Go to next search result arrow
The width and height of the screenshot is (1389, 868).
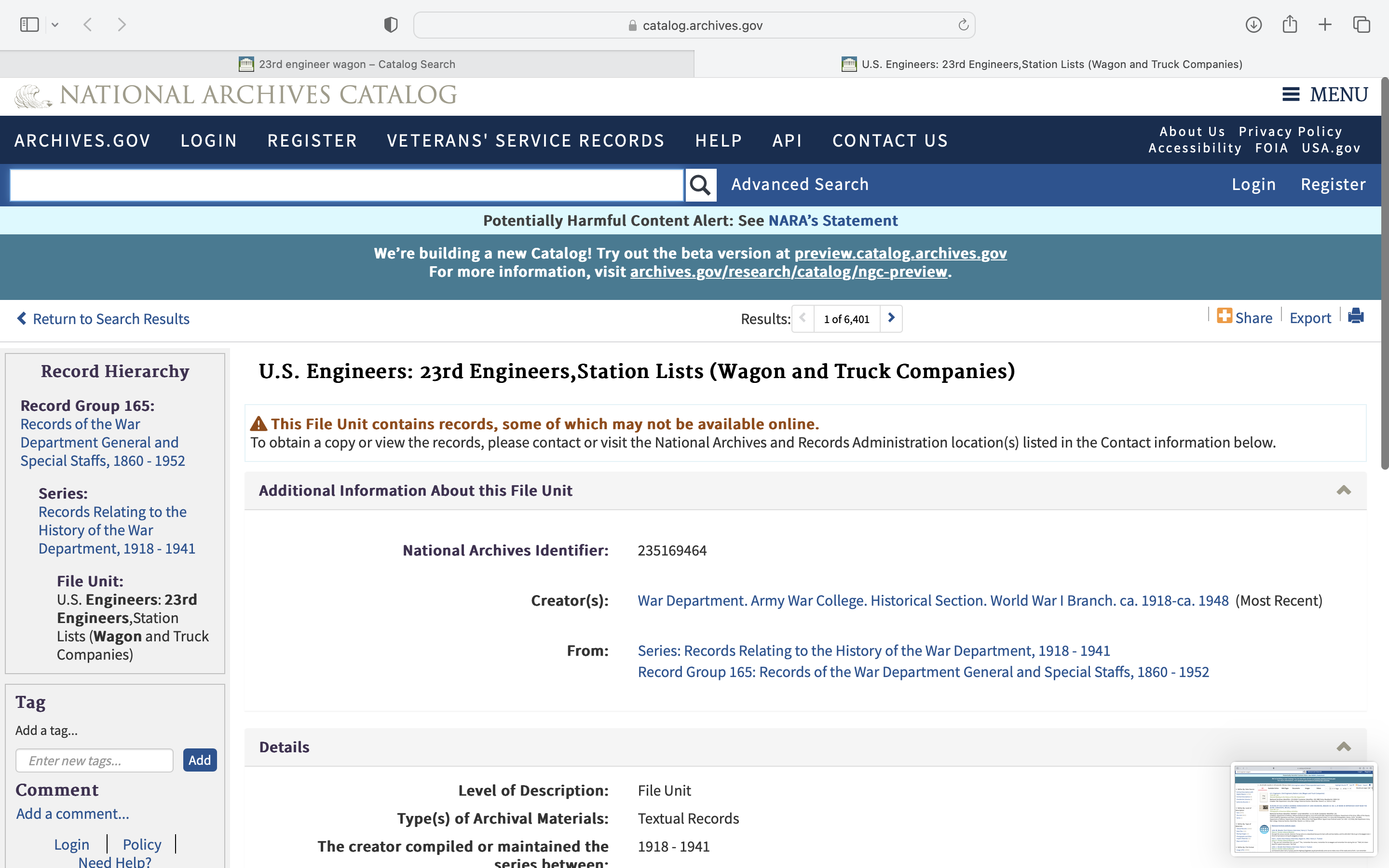[891, 318]
